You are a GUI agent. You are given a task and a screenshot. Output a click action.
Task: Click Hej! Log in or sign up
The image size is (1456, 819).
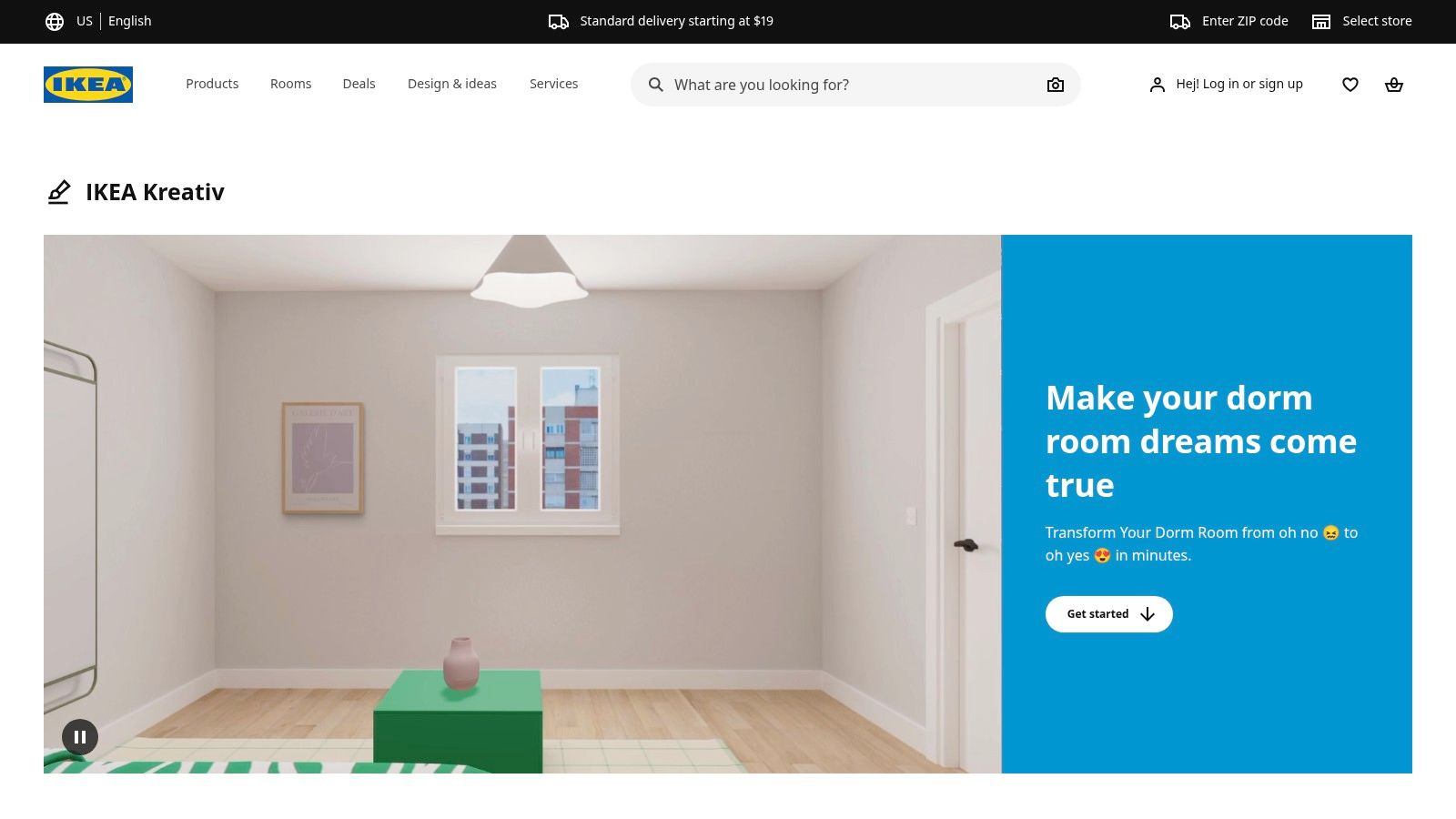coord(1239,84)
